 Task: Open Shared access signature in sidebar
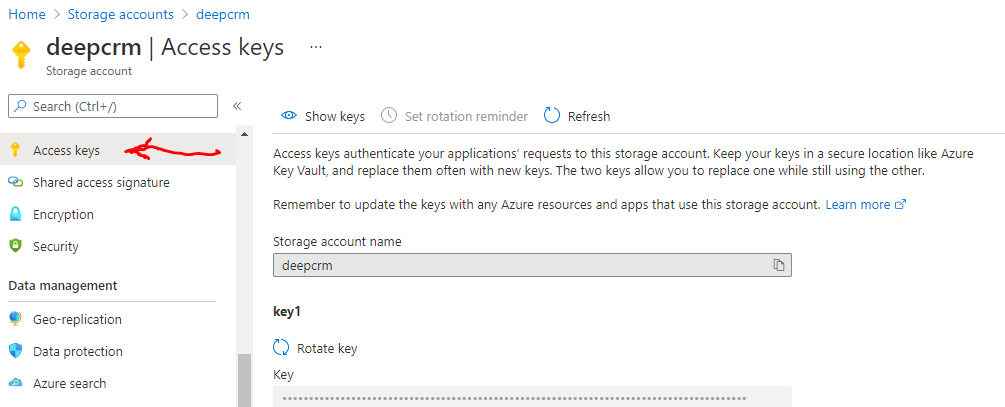pyautogui.click(x=100, y=182)
